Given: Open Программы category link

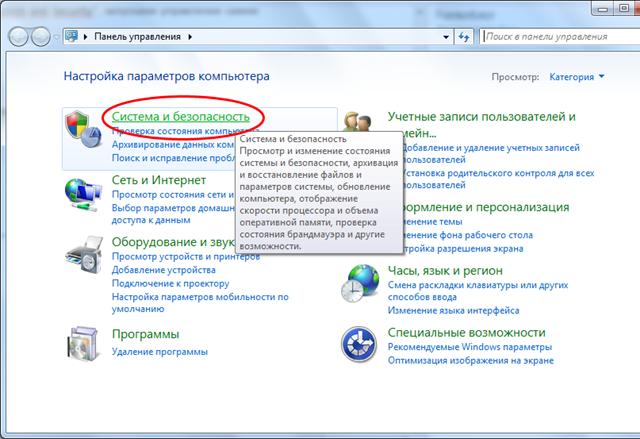Looking at the screenshot, I should 145,334.
